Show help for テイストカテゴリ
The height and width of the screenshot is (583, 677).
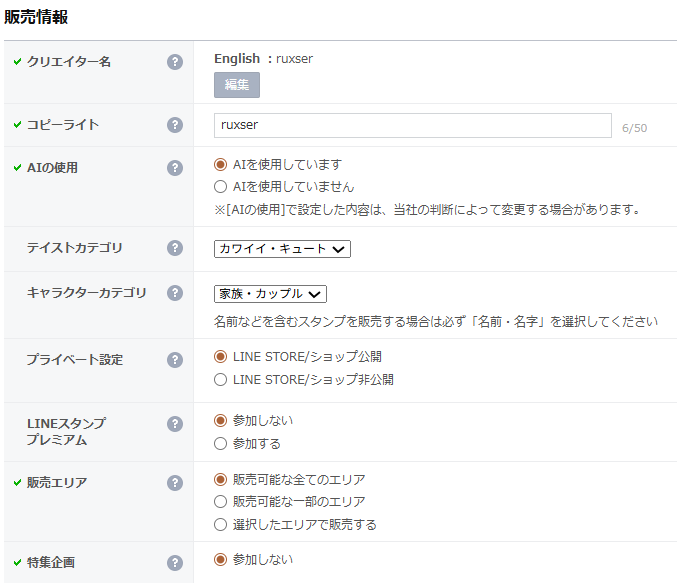pos(175,248)
